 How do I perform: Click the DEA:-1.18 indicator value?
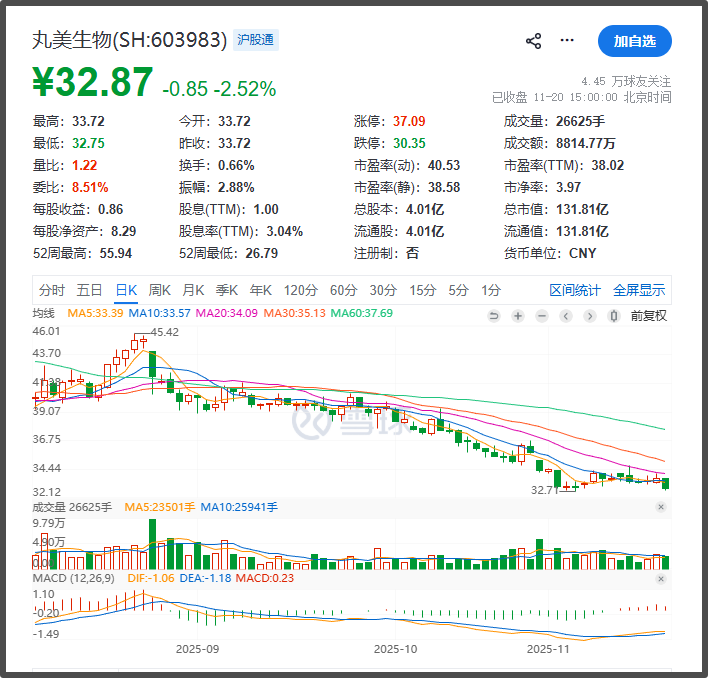coord(205,578)
